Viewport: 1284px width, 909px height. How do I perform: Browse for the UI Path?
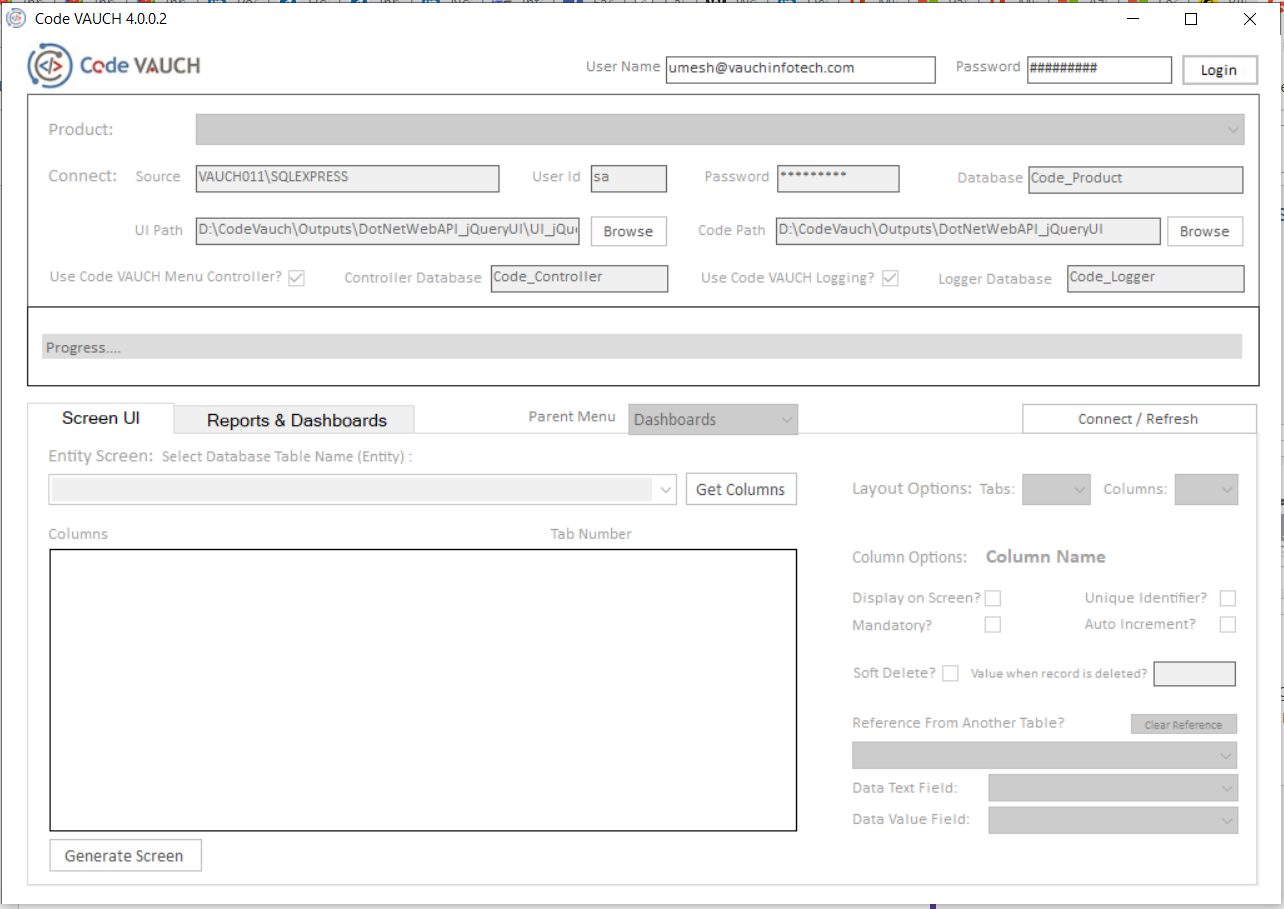(x=628, y=231)
